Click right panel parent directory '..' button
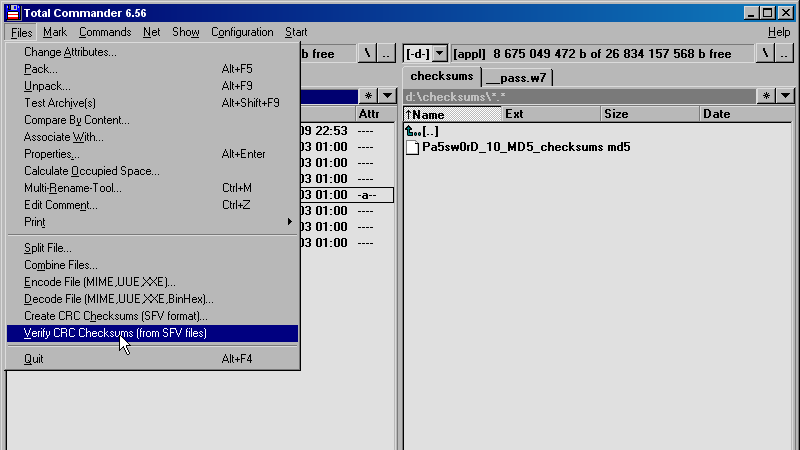This screenshot has height=450, width=800. tap(785, 54)
